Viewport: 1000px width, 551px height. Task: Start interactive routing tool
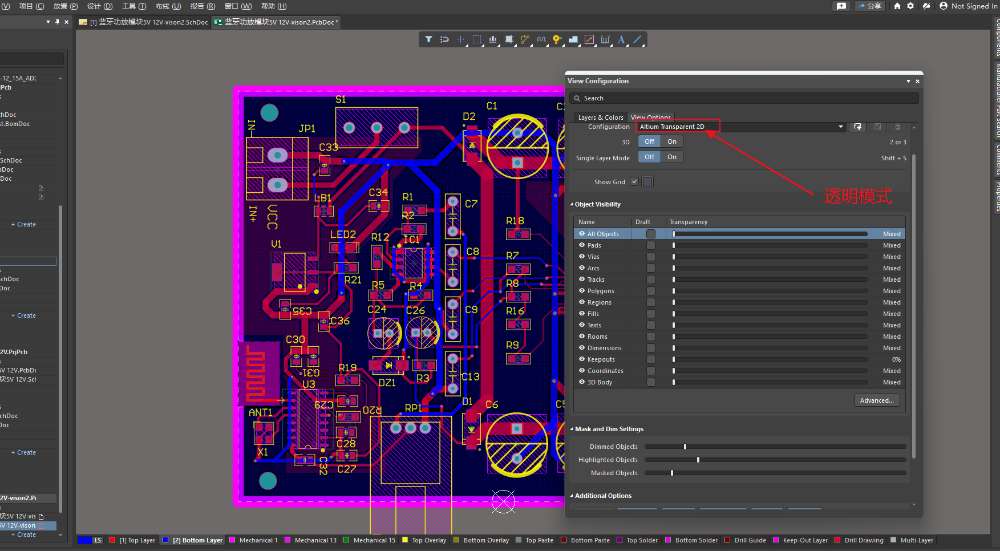(x=525, y=40)
